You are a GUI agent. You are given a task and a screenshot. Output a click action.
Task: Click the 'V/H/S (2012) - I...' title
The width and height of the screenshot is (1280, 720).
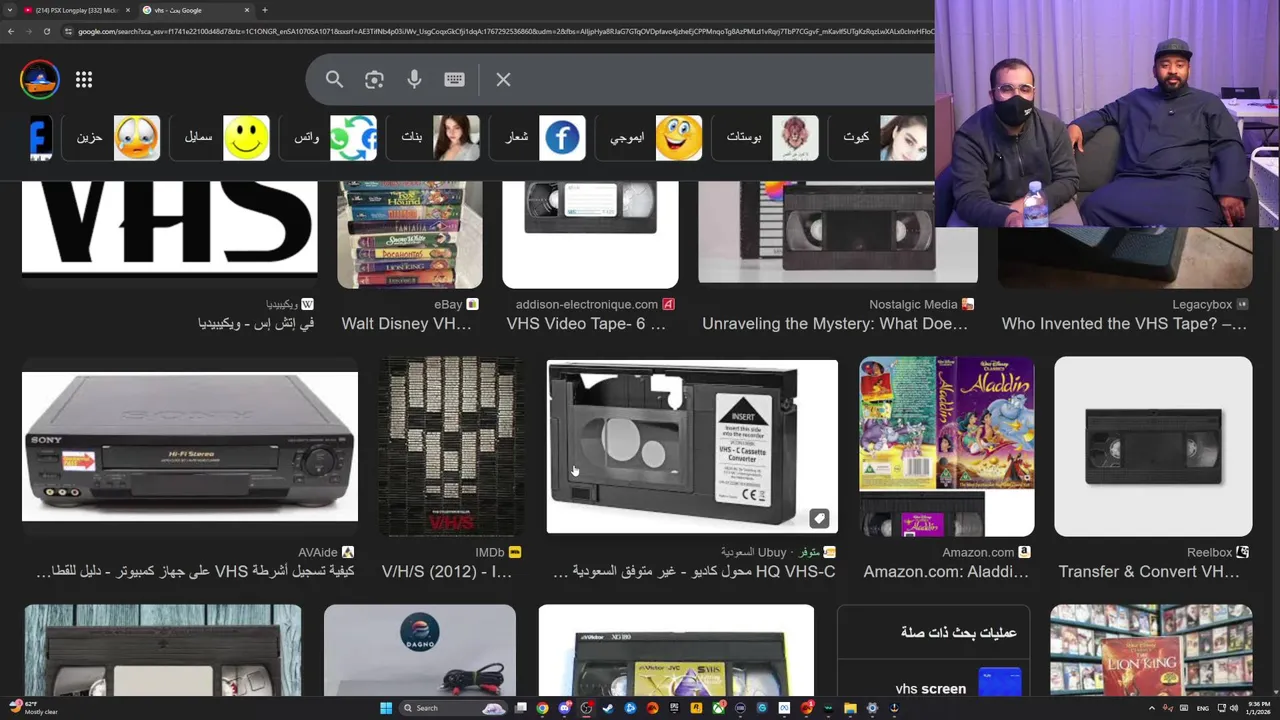click(x=447, y=571)
